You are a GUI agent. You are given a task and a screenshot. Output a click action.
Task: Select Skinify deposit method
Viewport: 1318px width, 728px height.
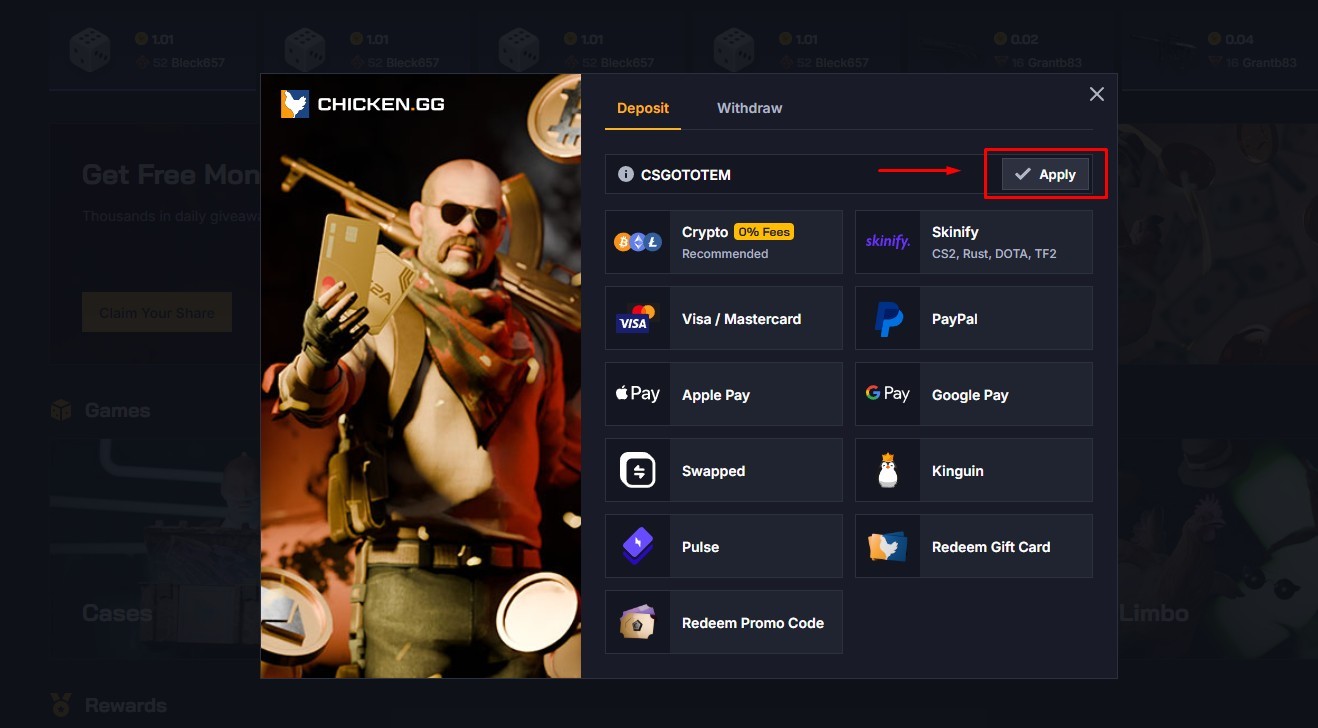pos(974,242)
